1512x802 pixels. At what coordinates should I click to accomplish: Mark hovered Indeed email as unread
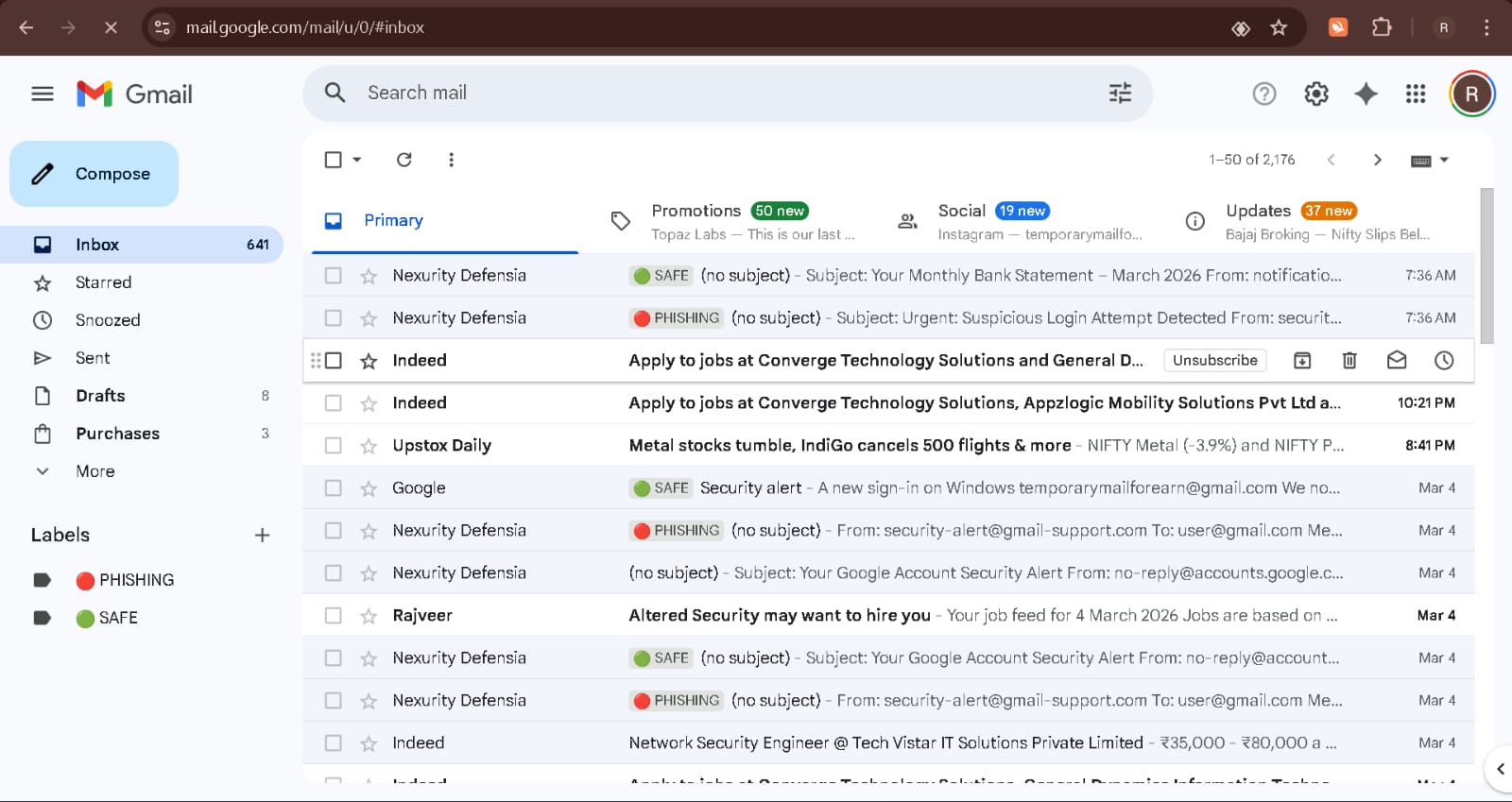[x=1397, y=360]
